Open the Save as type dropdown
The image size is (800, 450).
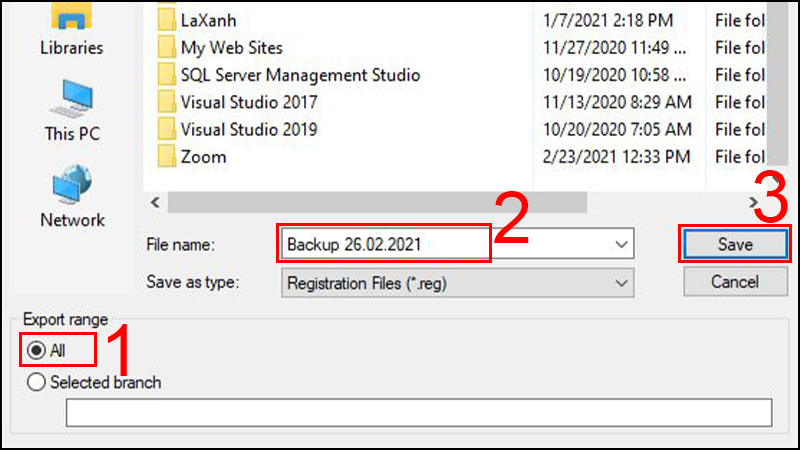click(x=458, y=283)
